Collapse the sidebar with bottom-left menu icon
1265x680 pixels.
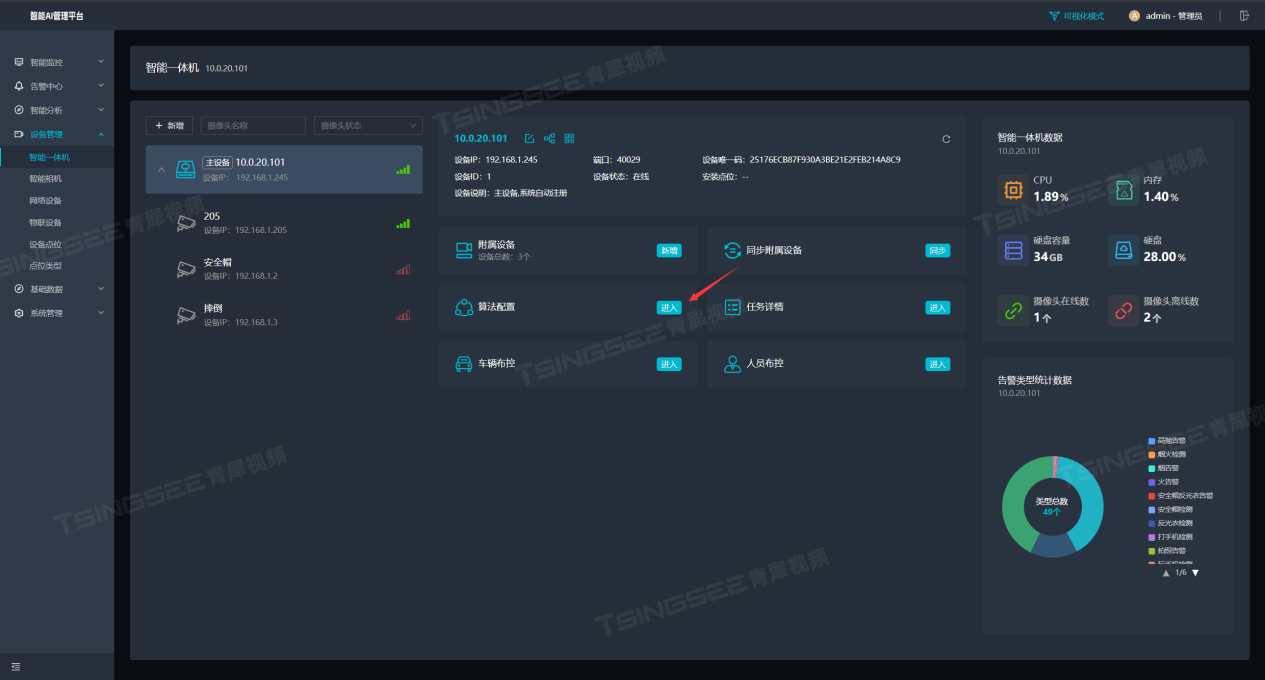click(16, 667)
